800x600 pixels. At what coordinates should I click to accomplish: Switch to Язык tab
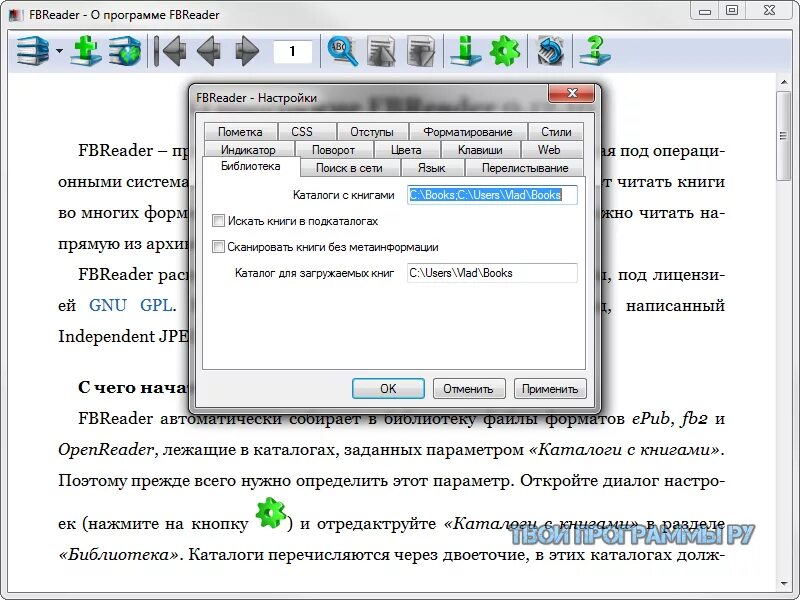432,168
